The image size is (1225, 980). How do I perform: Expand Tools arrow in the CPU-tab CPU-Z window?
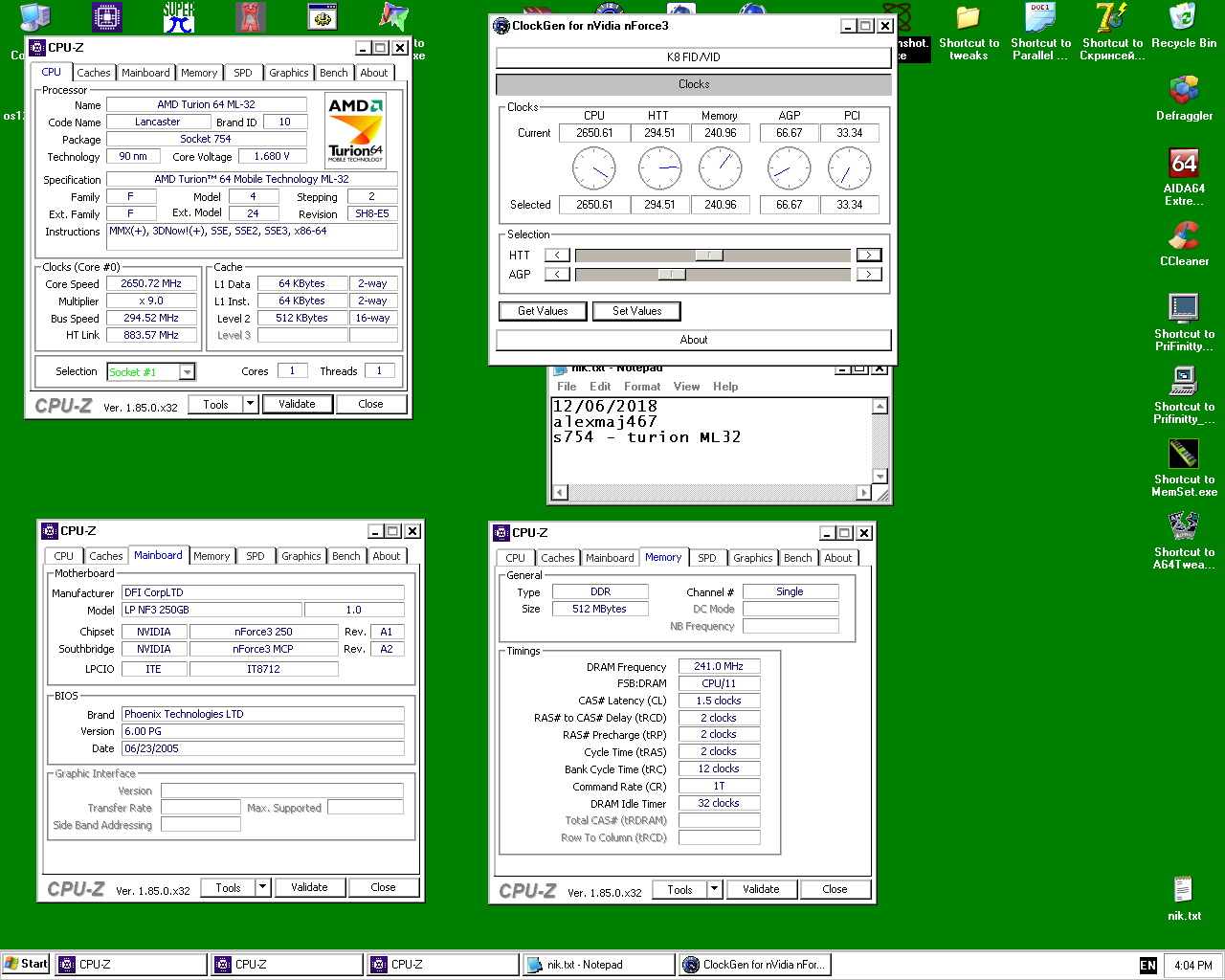click(251, 404)
